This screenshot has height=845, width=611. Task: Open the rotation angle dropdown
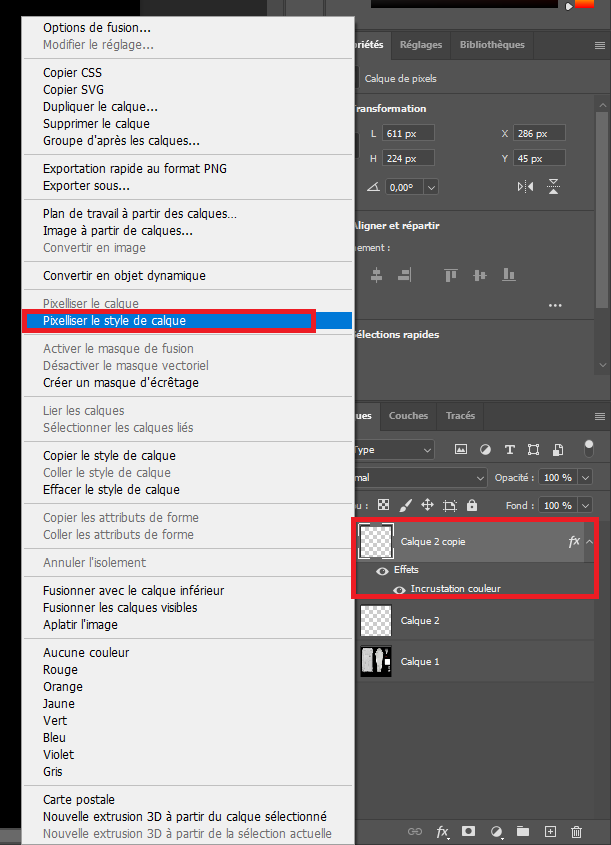pos(431,187)
